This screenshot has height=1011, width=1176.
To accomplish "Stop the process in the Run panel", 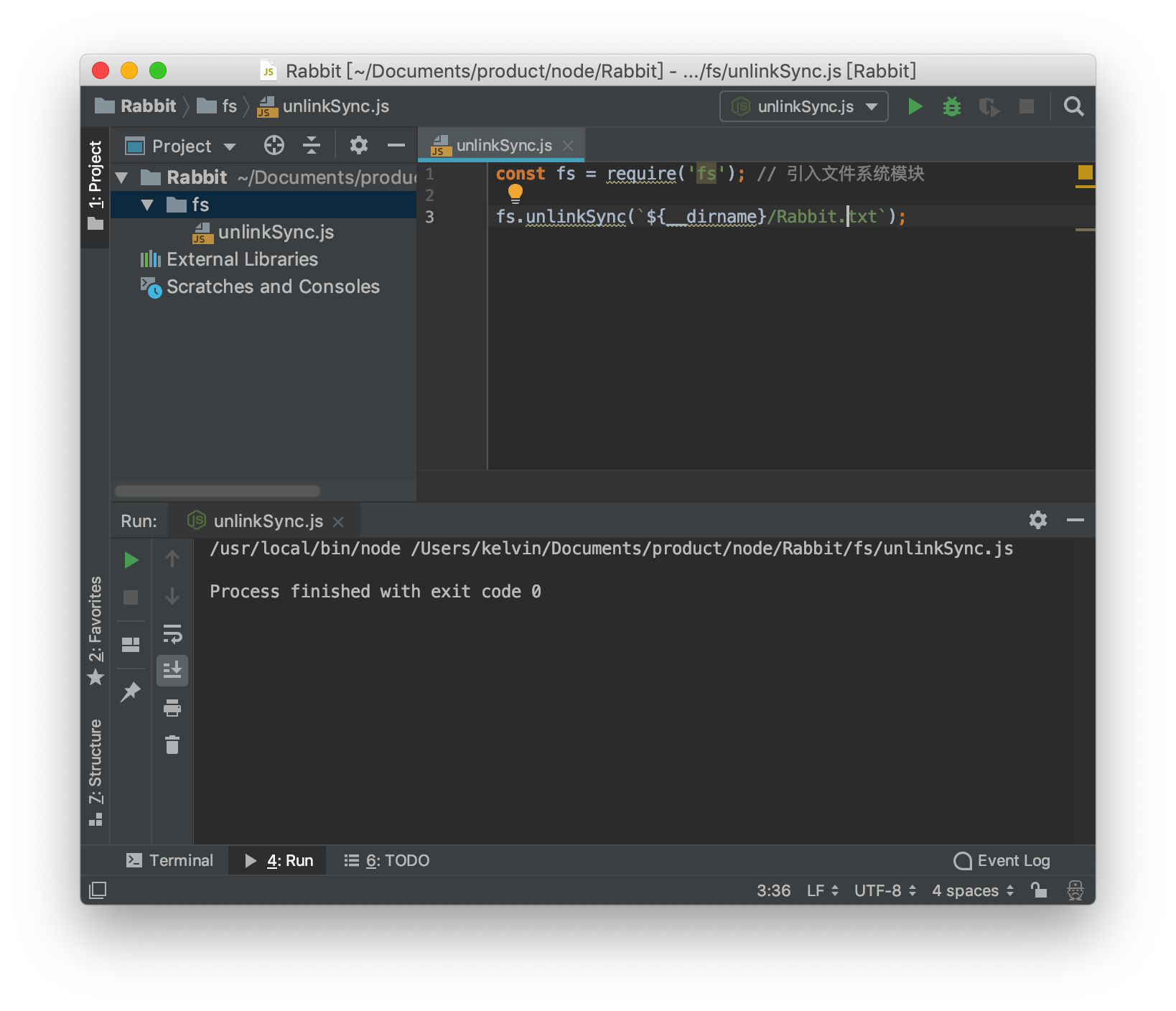I will (x=131, y=597).
